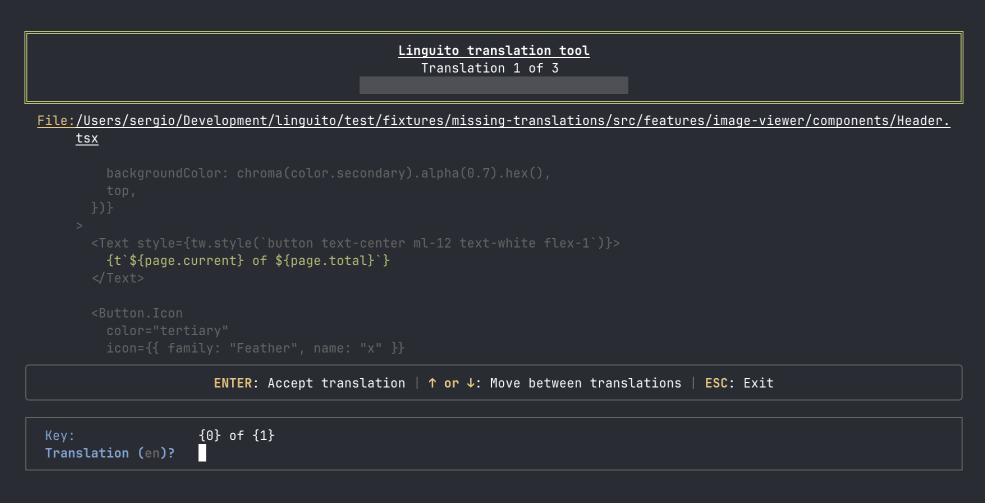
Task: Click the Key value {0} of {1}
Action: 237,435
